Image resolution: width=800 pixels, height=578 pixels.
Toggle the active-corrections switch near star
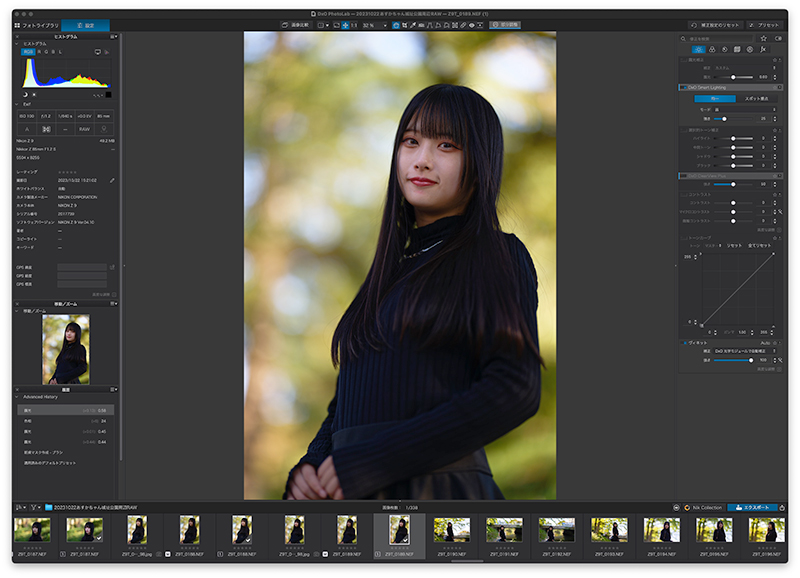click(x=778, y=38)
